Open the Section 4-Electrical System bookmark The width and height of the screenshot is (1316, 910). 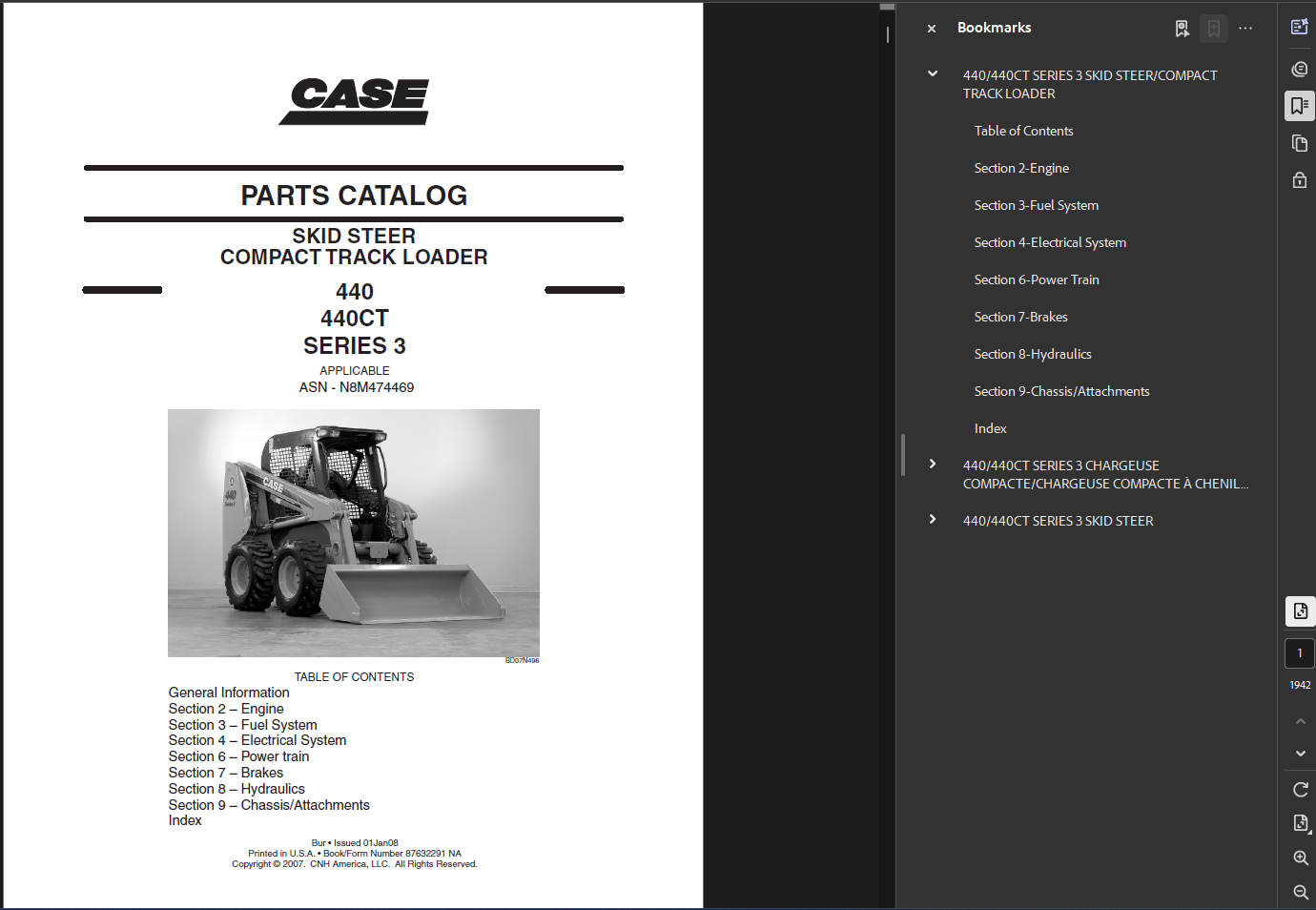[1050, 242]
